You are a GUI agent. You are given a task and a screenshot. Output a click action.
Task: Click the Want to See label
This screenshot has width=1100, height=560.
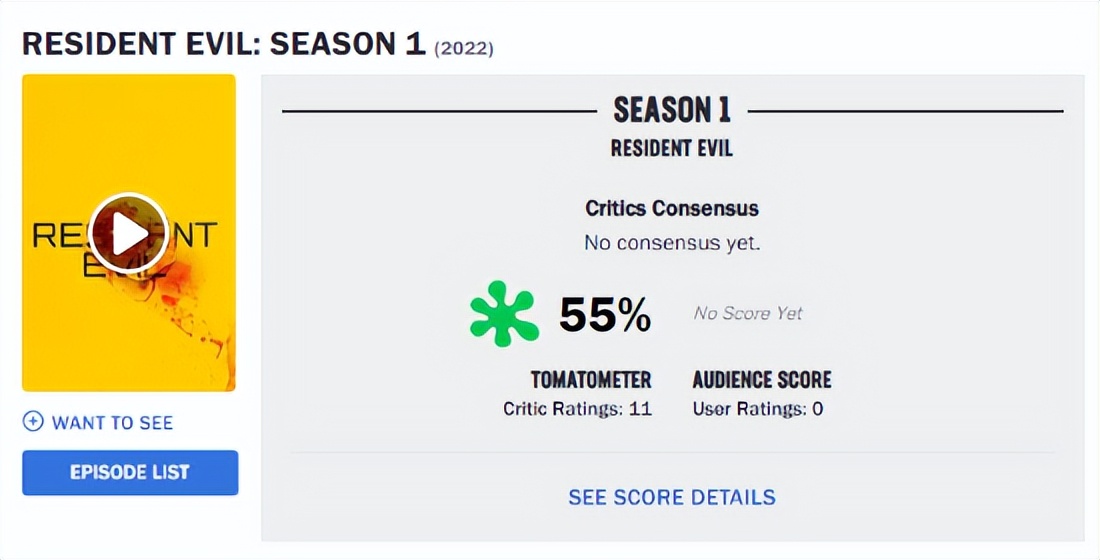tap(112, 423)
